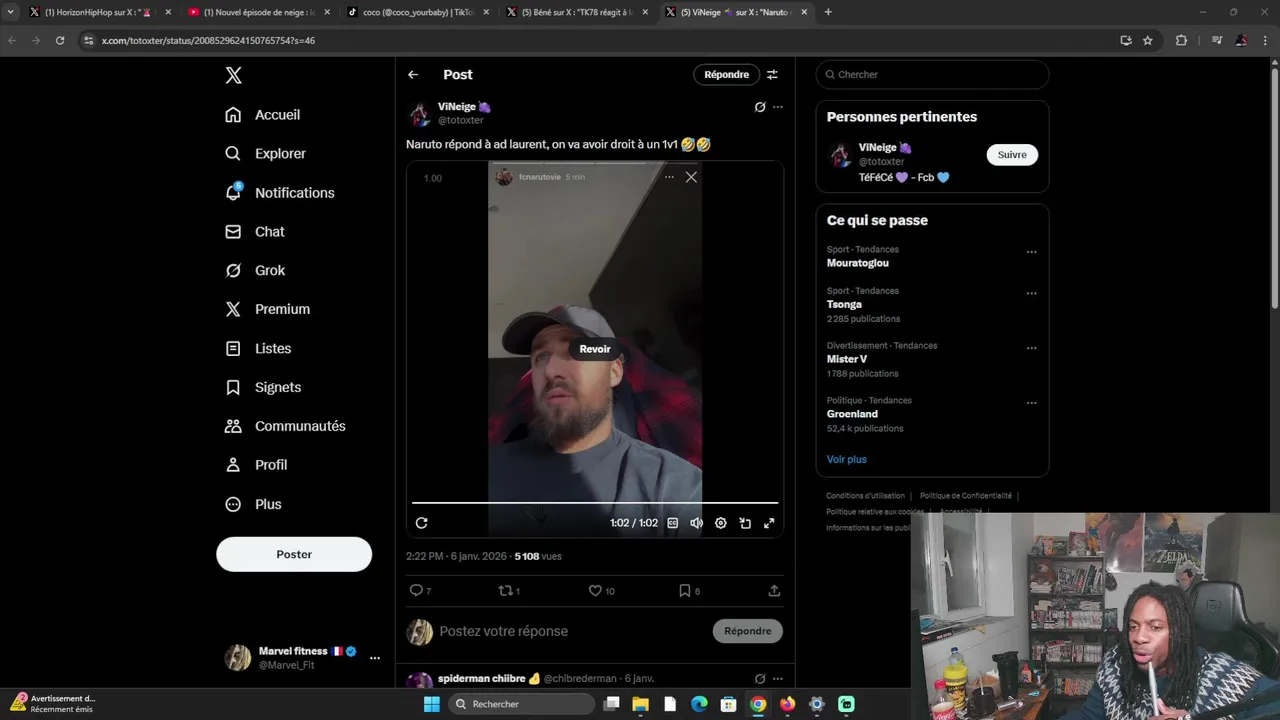Share the post via share icon
Image resolution: width=1280 pixels, height=720 pixels.
coord(774,591)
